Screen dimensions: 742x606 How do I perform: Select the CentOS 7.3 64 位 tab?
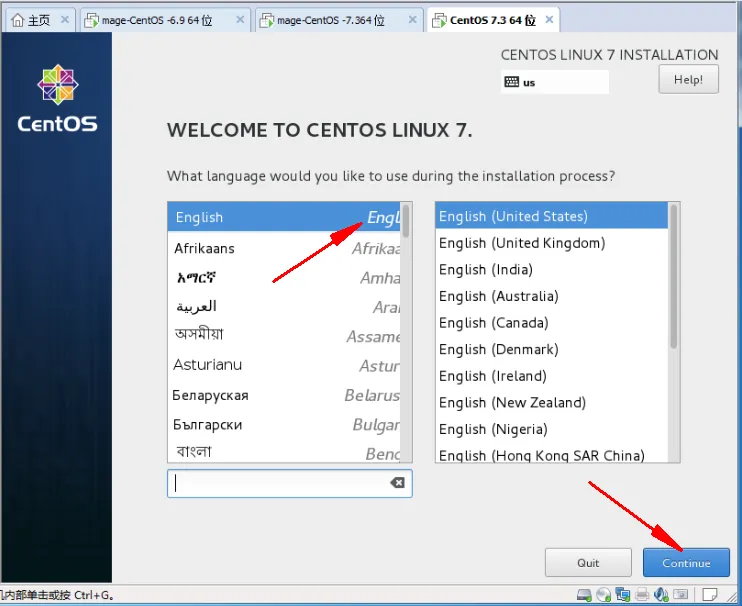(x=494, y=20)
